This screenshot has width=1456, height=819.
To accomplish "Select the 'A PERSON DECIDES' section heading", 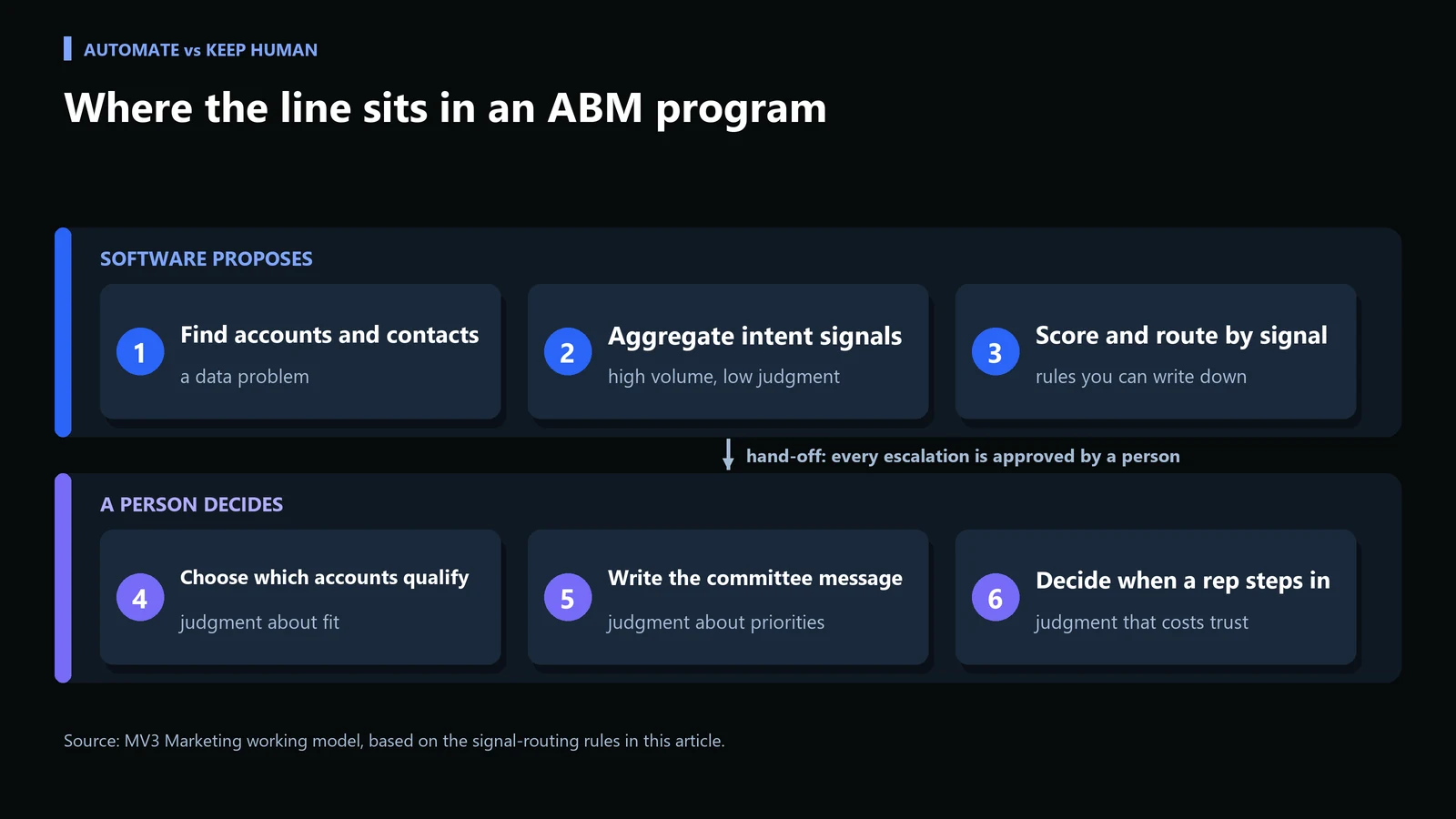I will (x=191, y=505).
